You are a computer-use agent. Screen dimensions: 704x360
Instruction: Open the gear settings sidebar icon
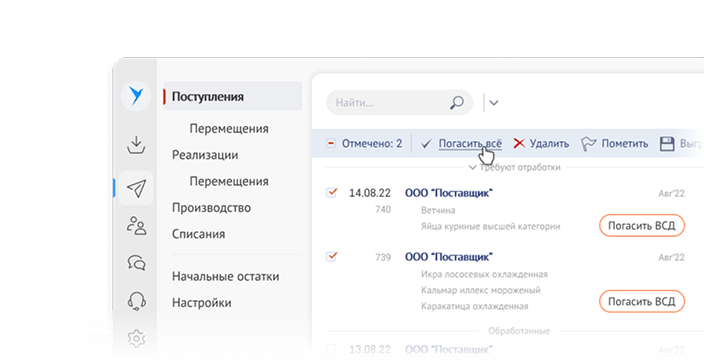point(136,338)
